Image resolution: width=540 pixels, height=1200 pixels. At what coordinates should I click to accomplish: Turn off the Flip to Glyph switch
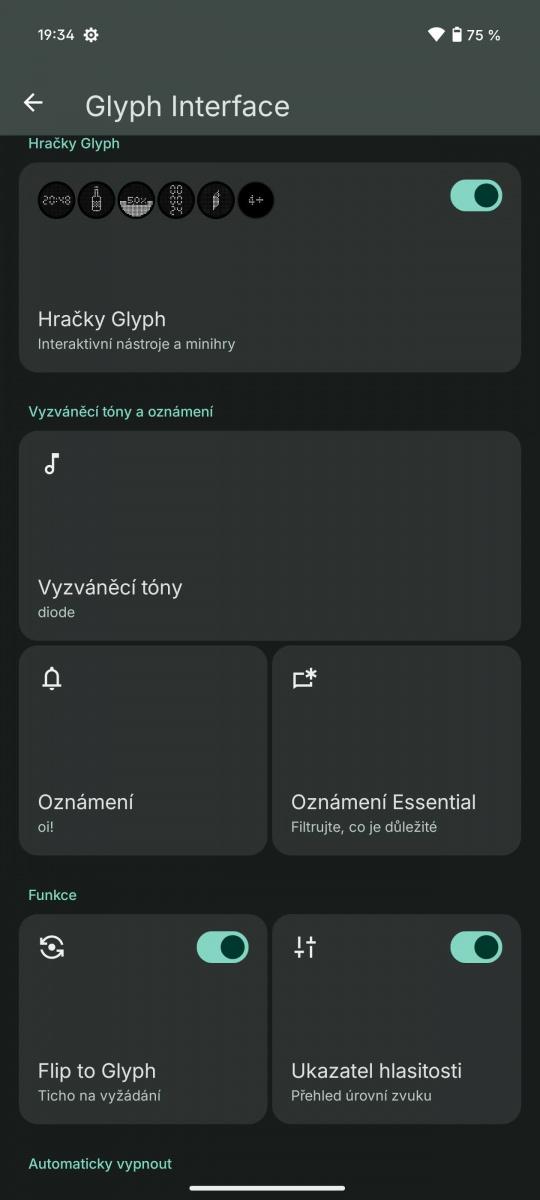(x=222, y=947)
